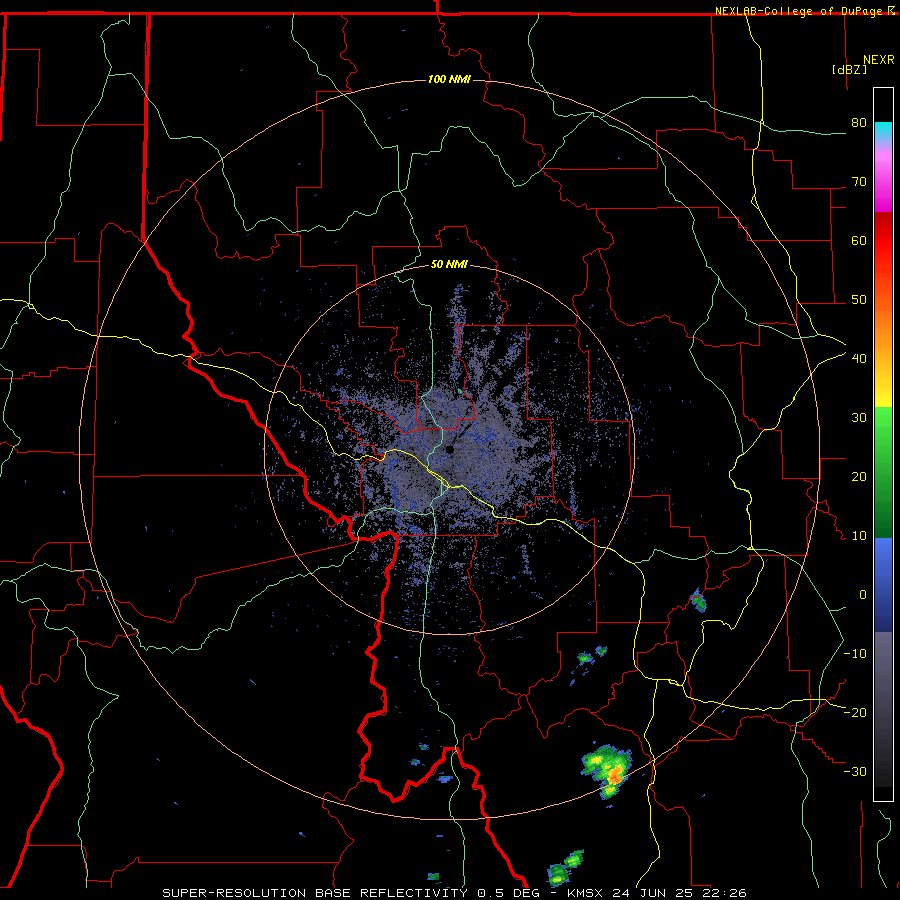Click the -10 value on the dBZ scale
This screenshot has height=900, width=900.
point(855,654)
